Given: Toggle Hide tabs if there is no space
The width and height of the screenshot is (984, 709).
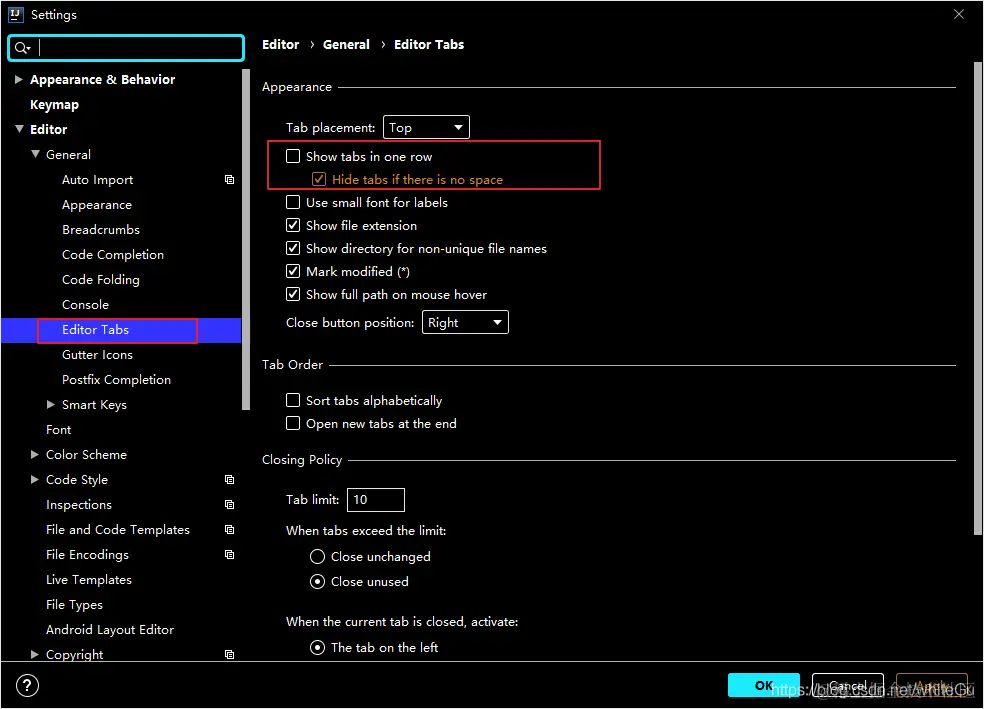Looking at the screenshot, I should click(319, 179).
